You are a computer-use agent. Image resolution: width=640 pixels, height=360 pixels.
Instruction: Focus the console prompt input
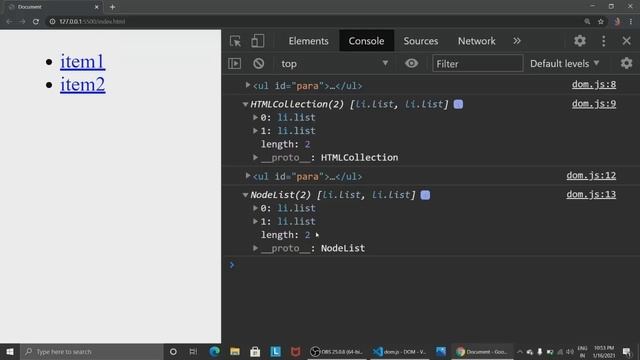click(433, 265)
